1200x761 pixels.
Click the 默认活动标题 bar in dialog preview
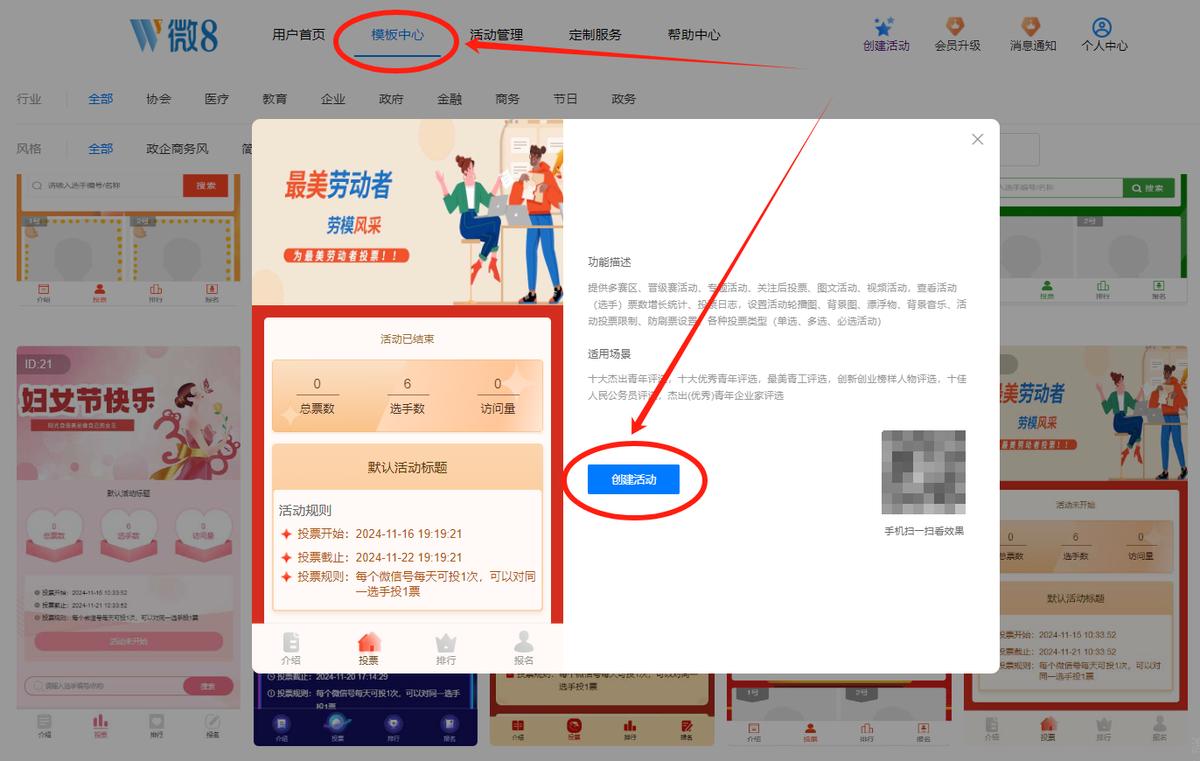click(407, 467)
